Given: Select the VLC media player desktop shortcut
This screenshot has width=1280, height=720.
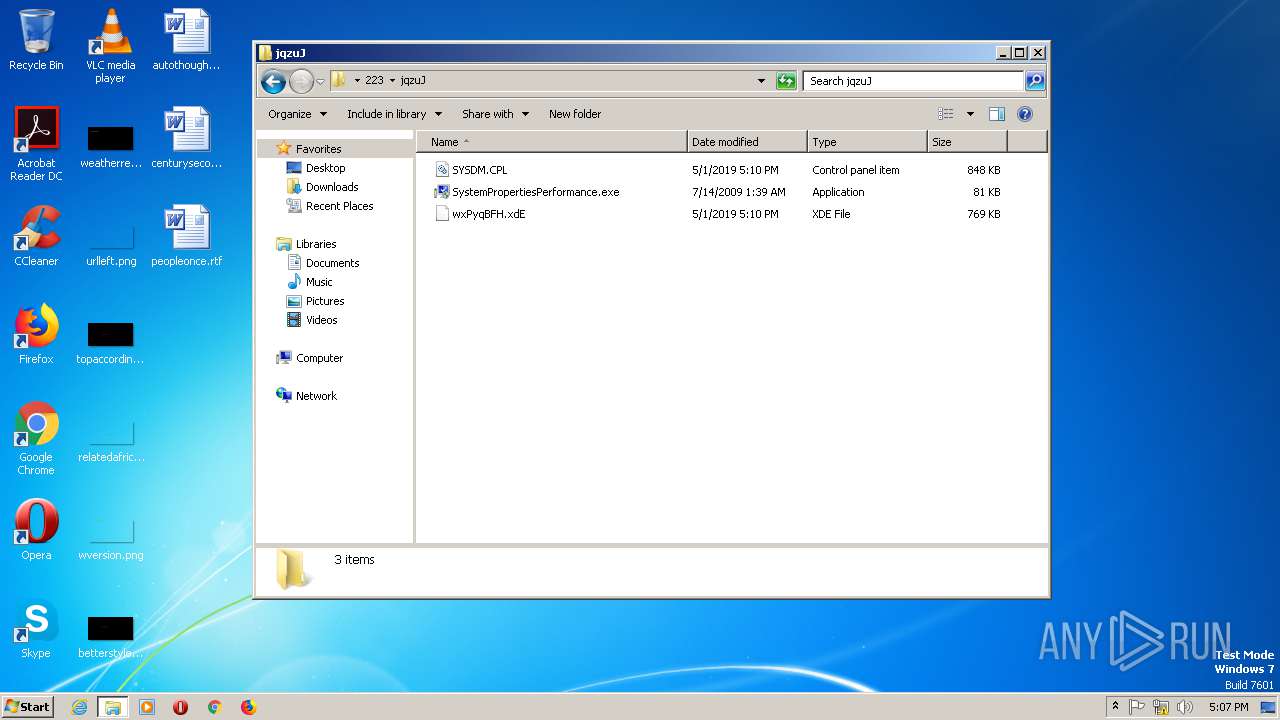Looking at the screenshot, I should [110, 46].
